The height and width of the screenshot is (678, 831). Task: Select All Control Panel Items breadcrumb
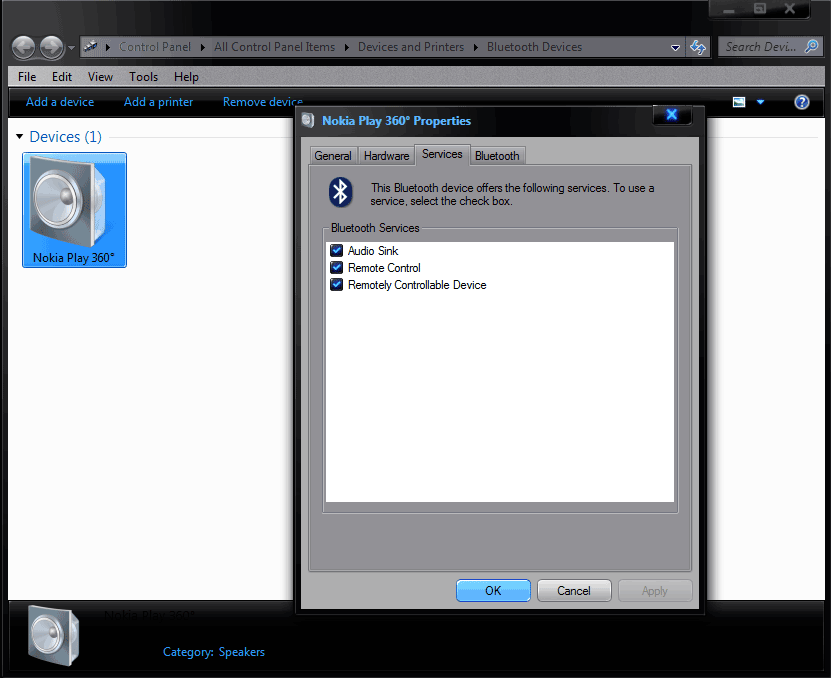click(x=275, y=47)
